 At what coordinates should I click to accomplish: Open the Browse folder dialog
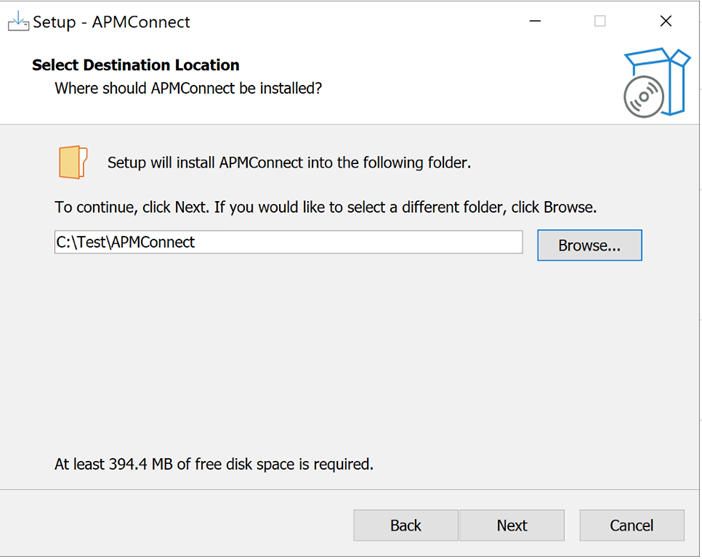pos(590,245)
